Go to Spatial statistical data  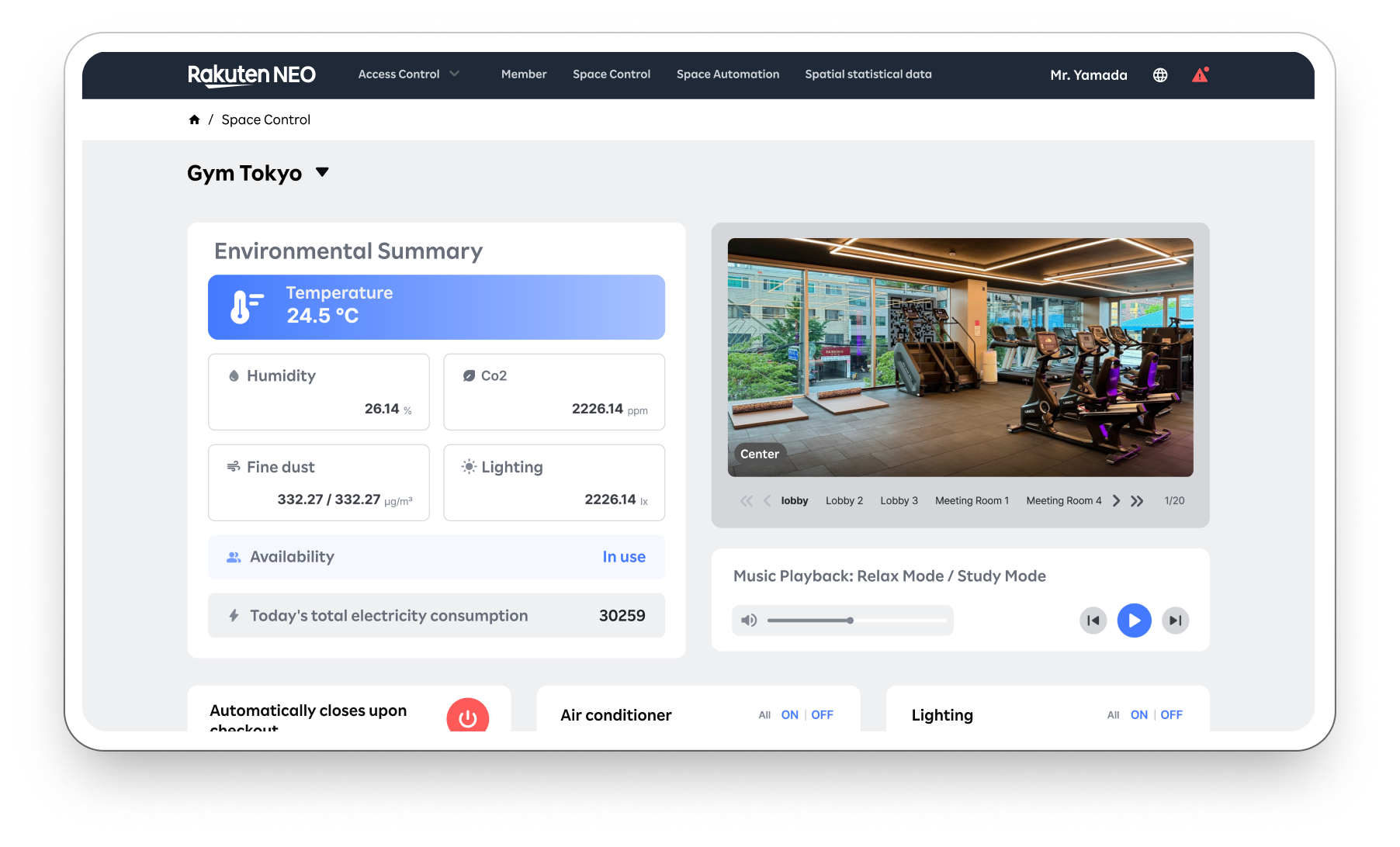click(x=868, y=74)
